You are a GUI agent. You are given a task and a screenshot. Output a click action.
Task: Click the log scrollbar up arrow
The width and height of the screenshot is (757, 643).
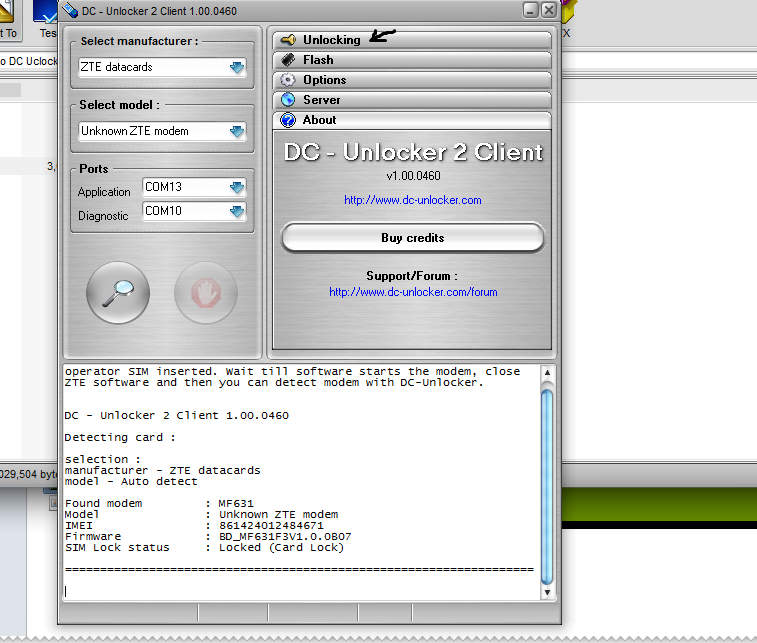547,373
